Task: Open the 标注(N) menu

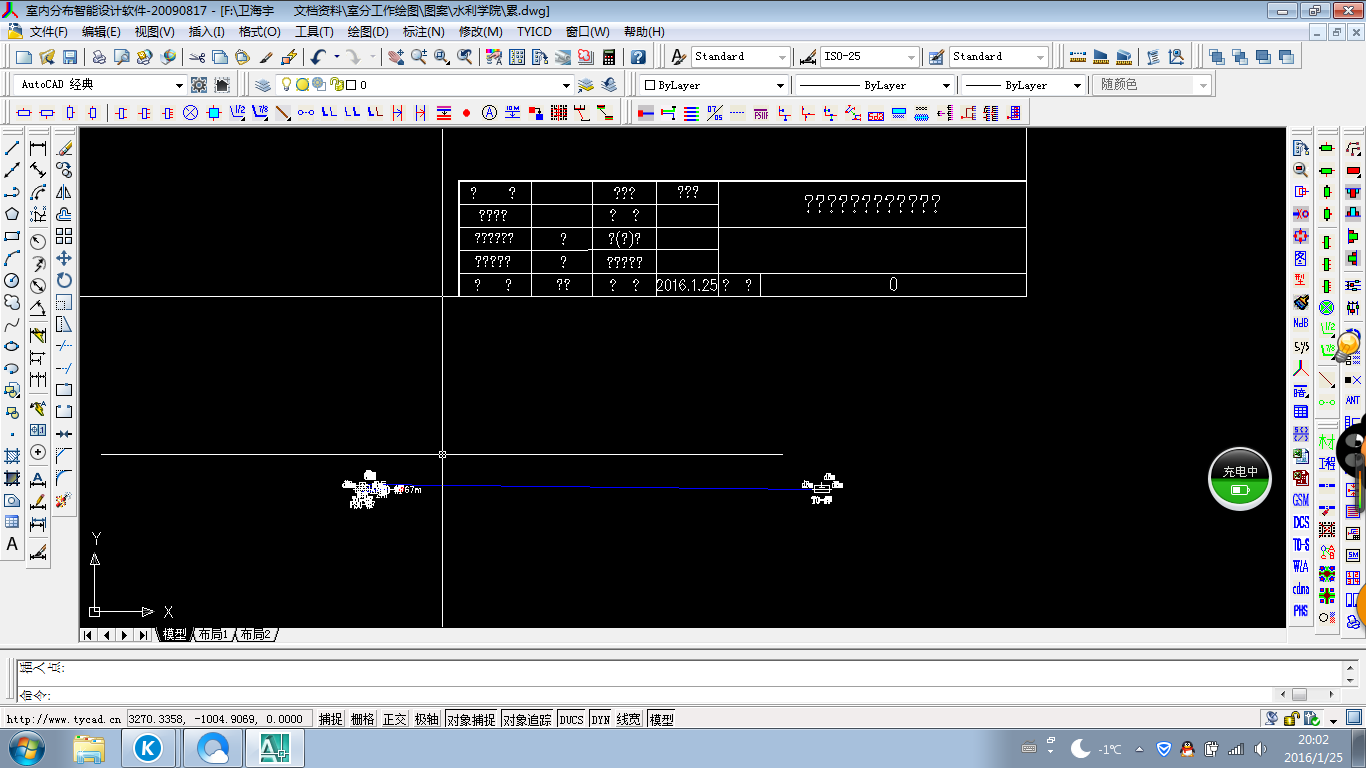Action: pos(424,32)
